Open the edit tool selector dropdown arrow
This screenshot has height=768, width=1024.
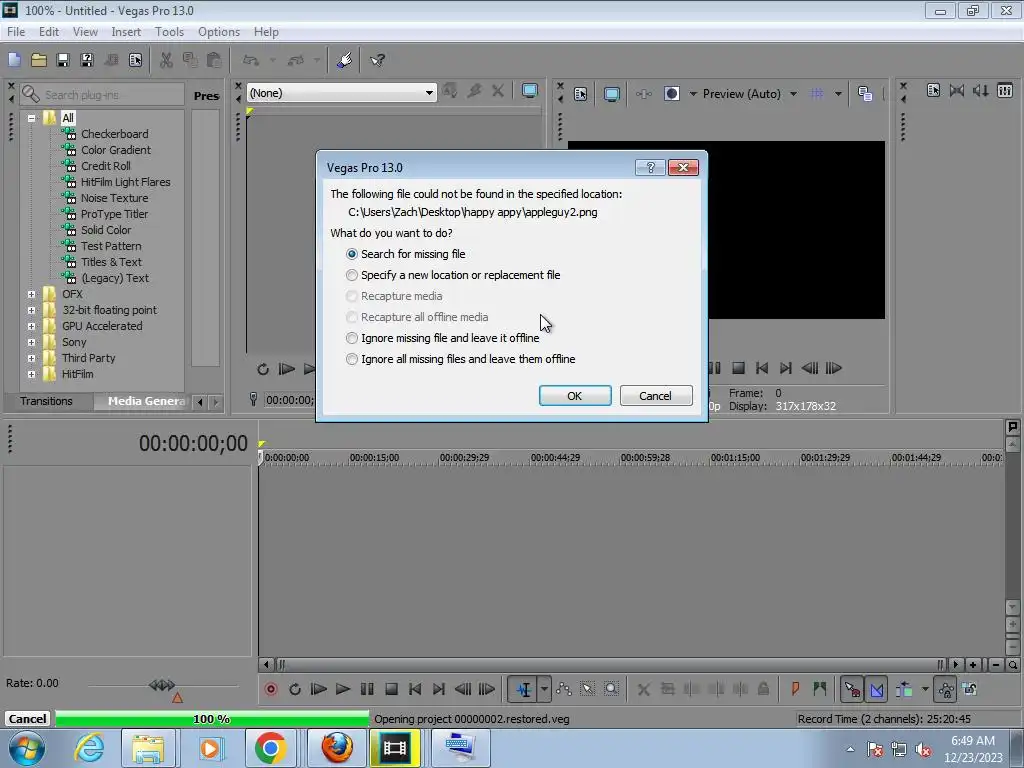tap(544, 689)
